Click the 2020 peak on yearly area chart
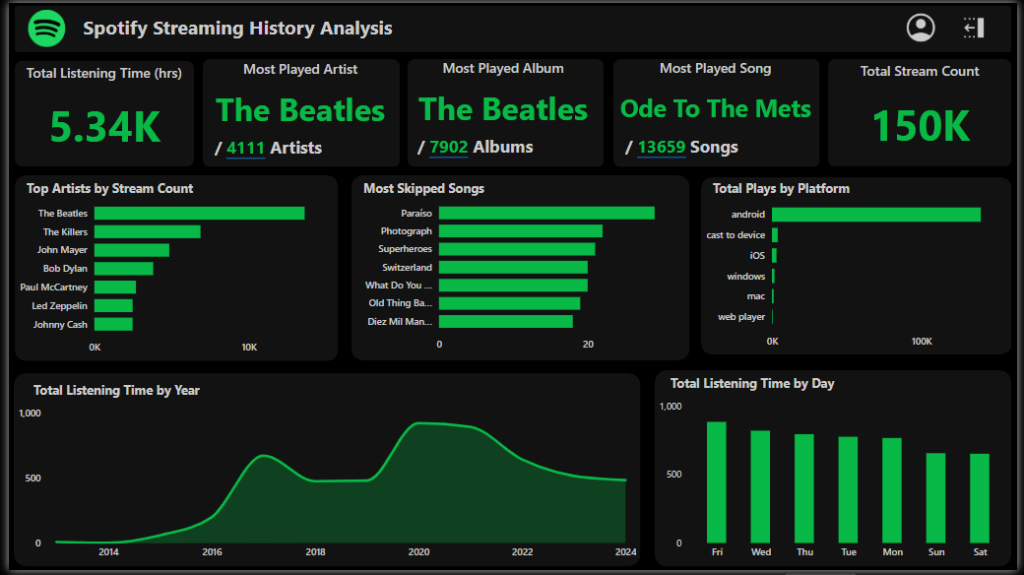This screenshot has height=575, width=1024. tap(419, 423)
